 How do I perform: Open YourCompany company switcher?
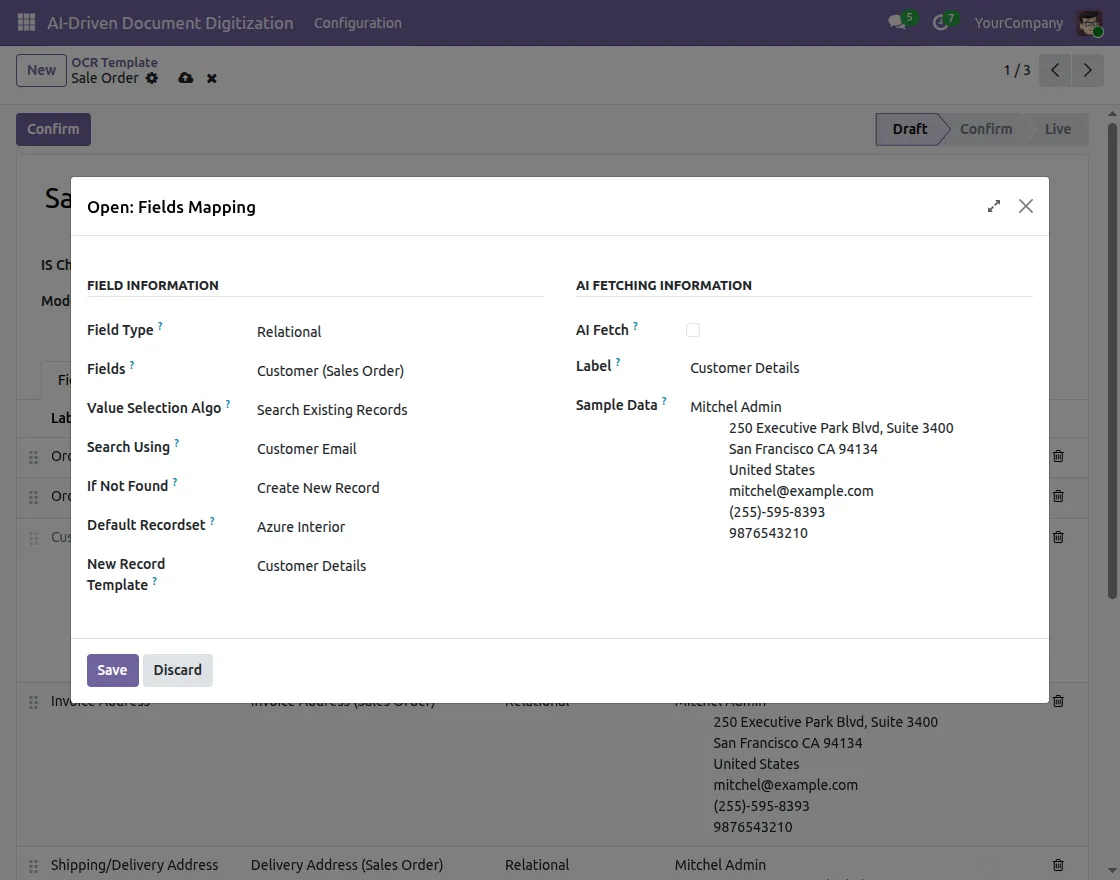click(x=1019, y=23)
